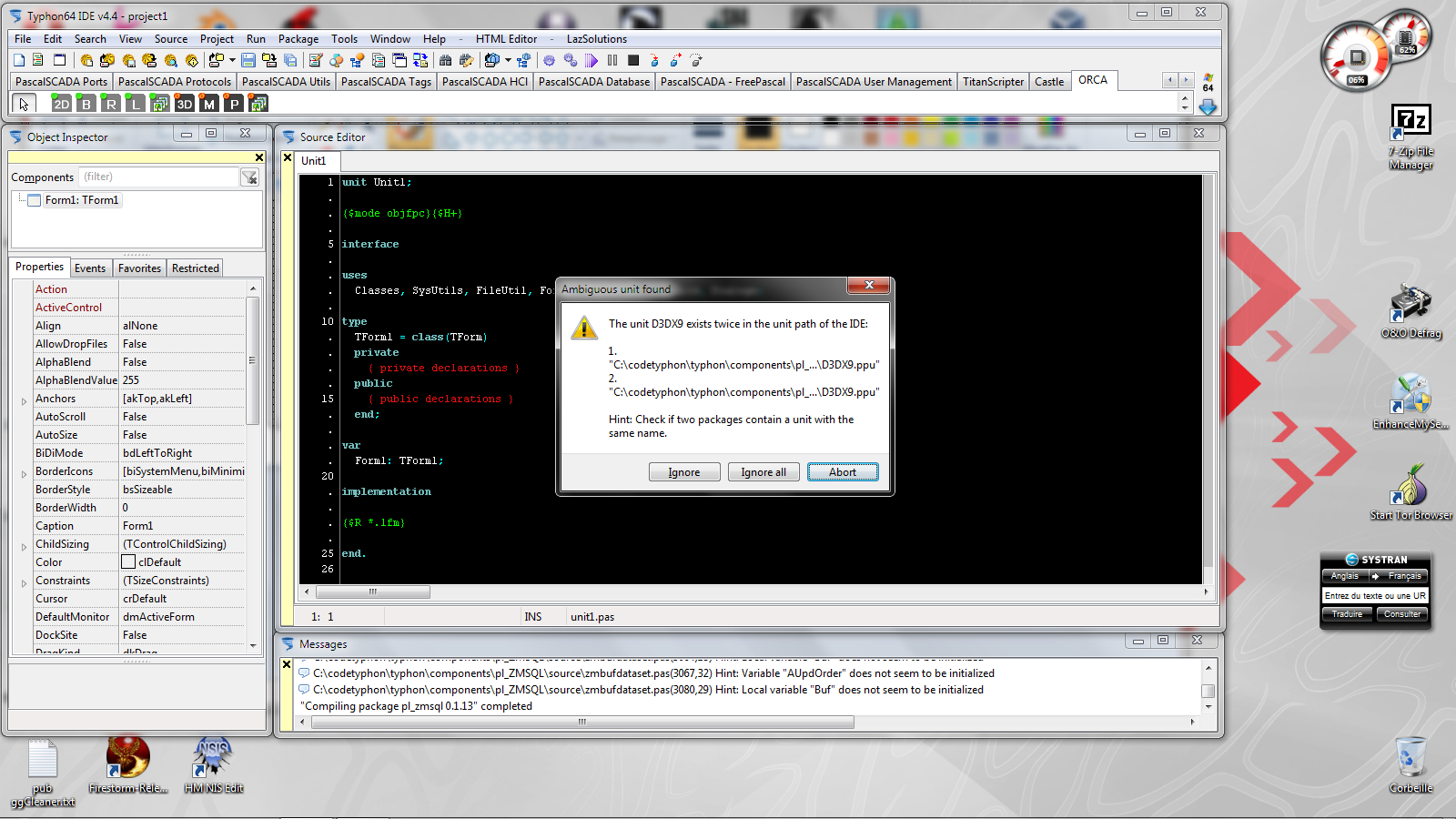The image size is (1456, 819).
Task: Click the black Stop debug button
Action: [633, 60]
